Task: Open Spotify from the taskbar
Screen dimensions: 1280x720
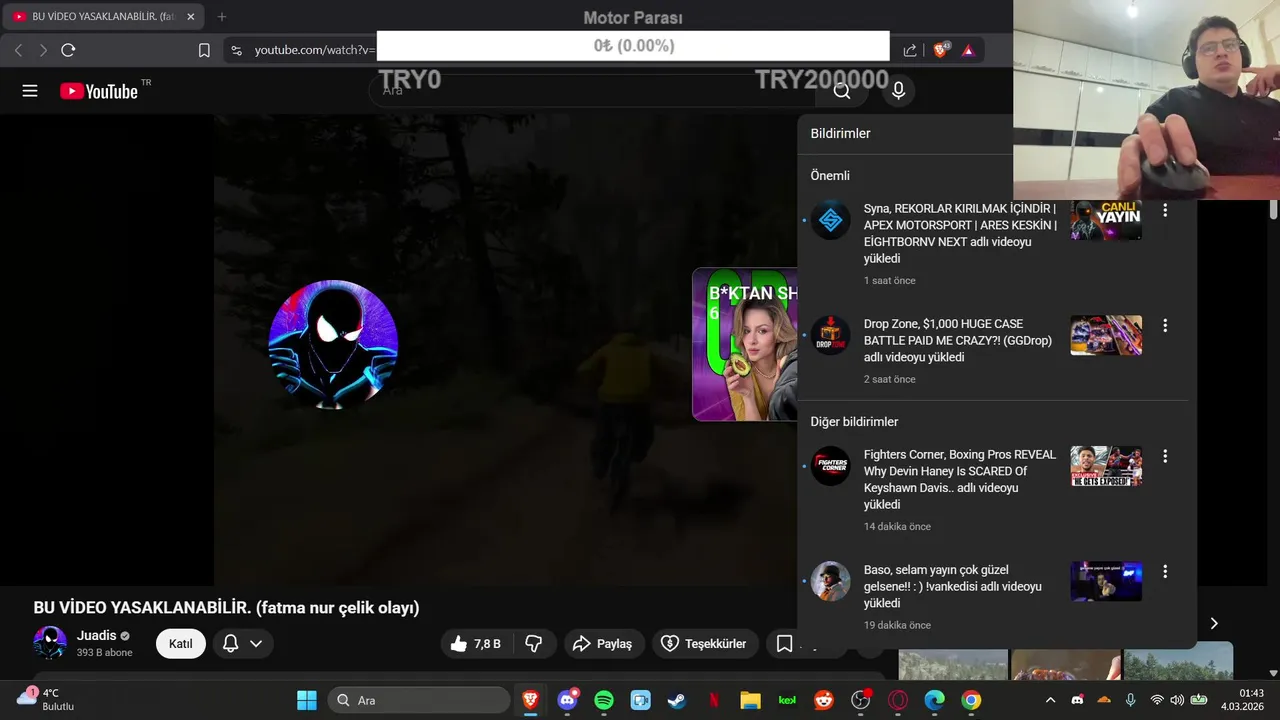Action: coord(604,700)
